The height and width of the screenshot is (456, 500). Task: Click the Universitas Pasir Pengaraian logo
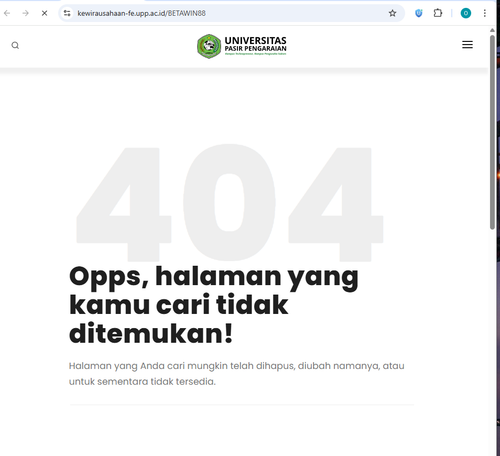tap(242, 46)
